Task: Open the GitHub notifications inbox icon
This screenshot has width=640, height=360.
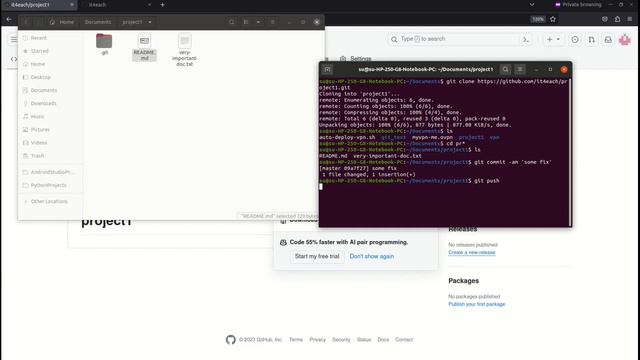Action: coord(608,40)
